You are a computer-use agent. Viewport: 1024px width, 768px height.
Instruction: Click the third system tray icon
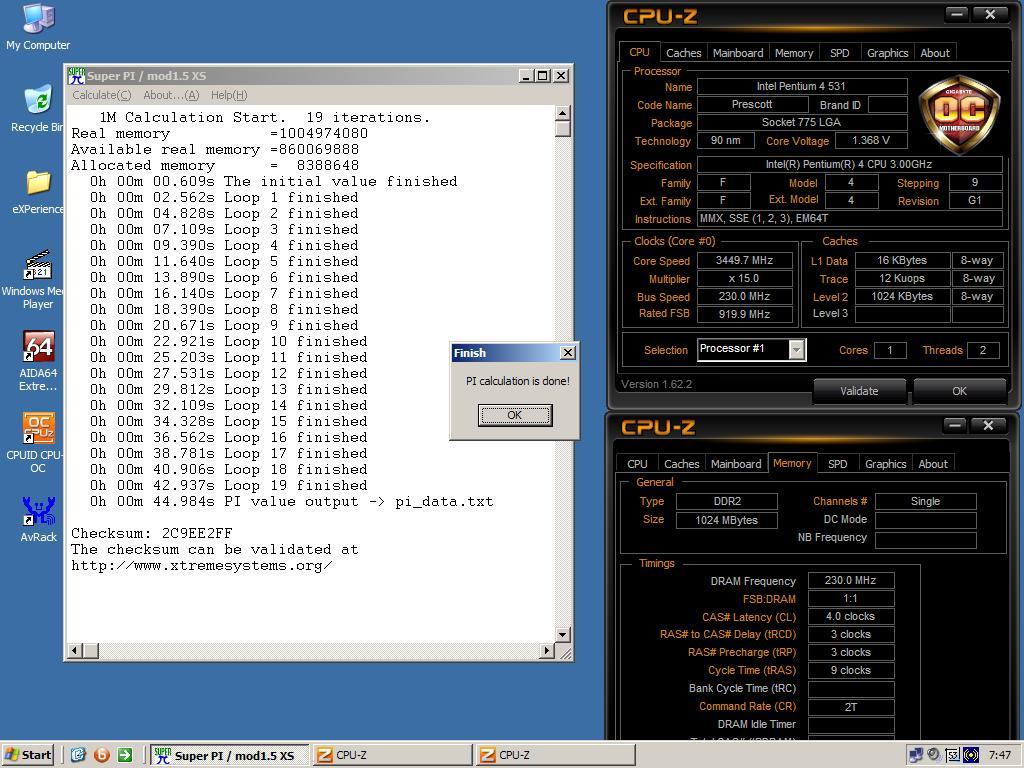tap(952, 756)
